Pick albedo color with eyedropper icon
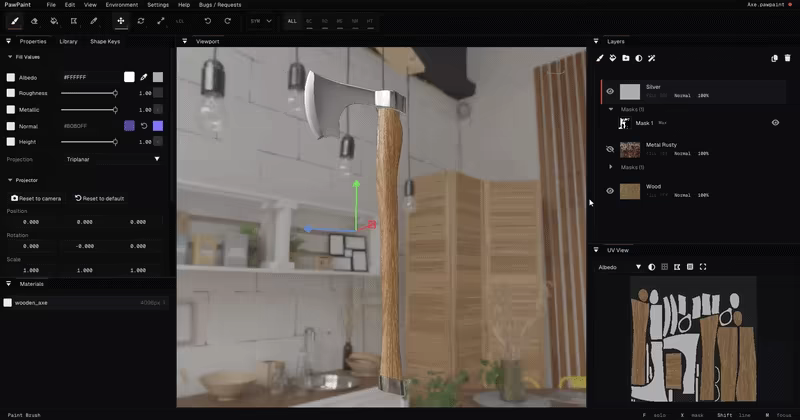Viewport: 800px width, 420px height. point(144,77)
